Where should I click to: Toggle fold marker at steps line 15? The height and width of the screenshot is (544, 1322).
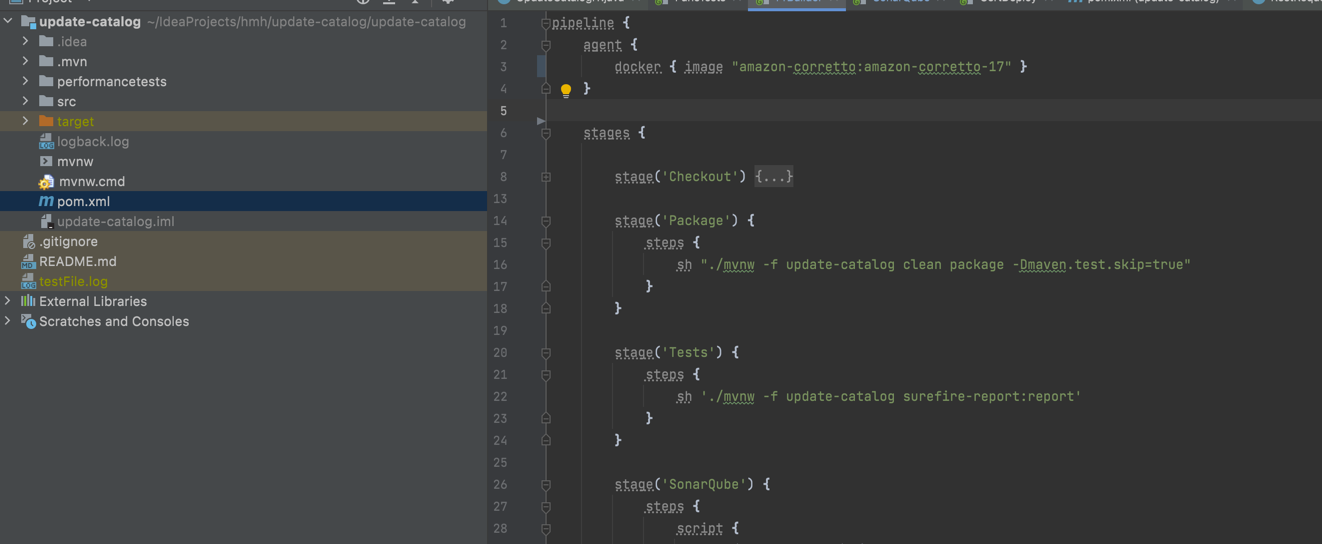point(546,243)
